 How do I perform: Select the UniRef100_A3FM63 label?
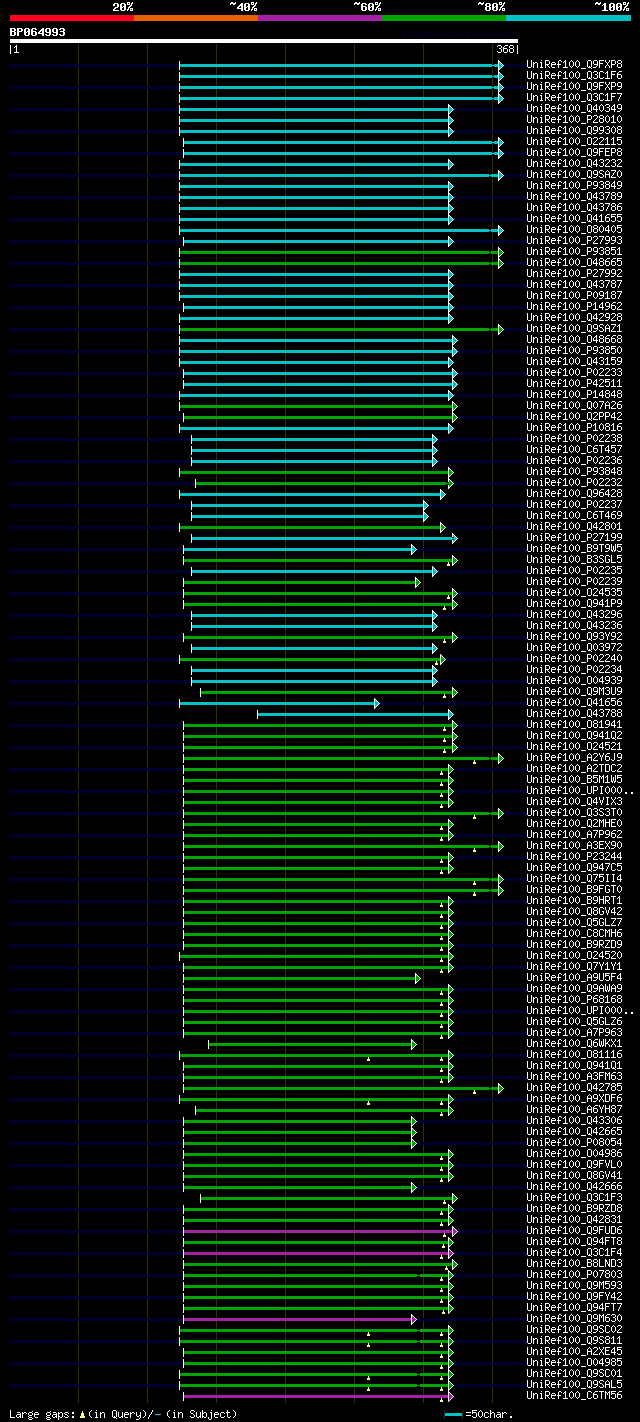574,1076
